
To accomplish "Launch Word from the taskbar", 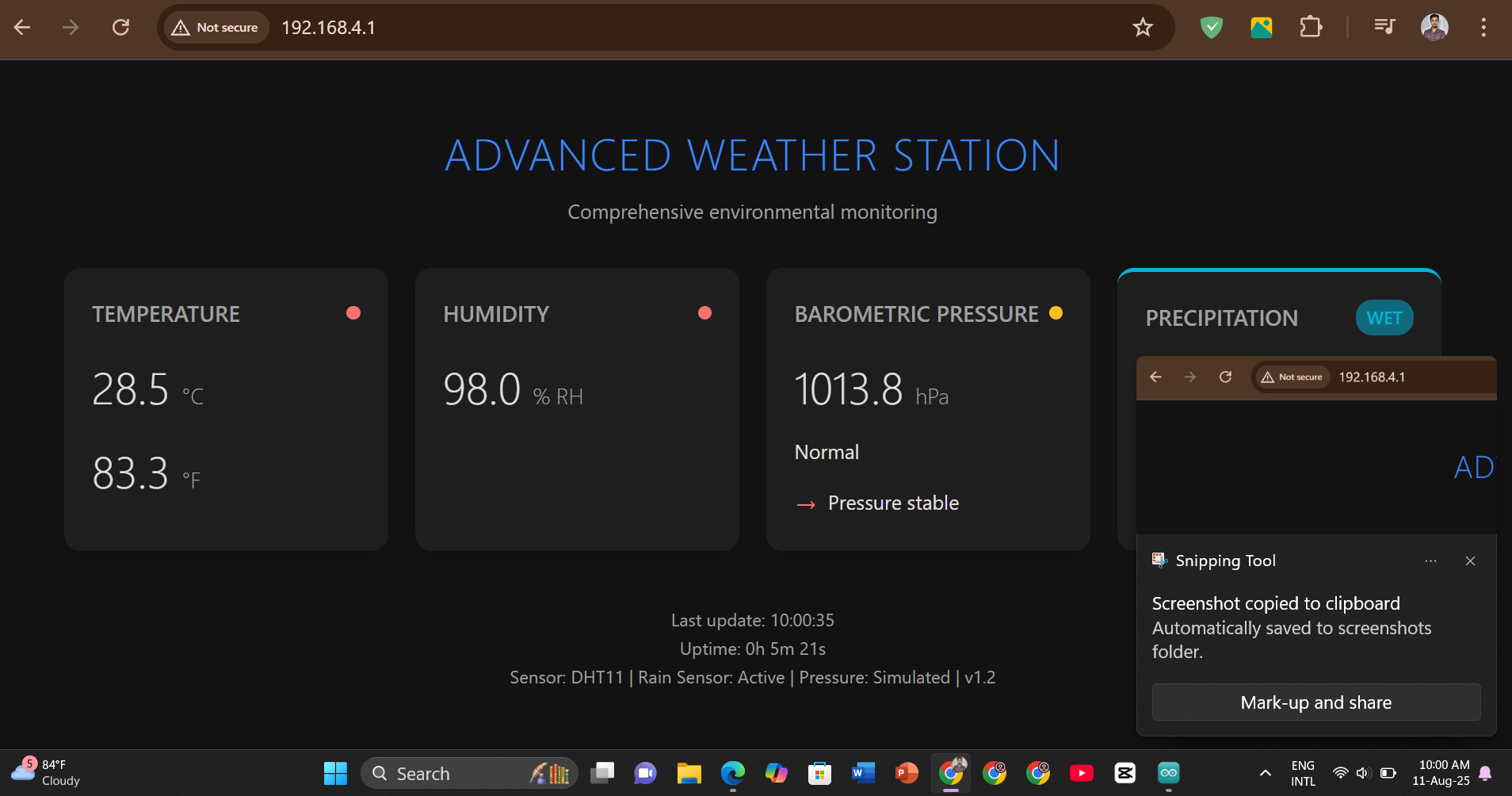I will point(863,773).
